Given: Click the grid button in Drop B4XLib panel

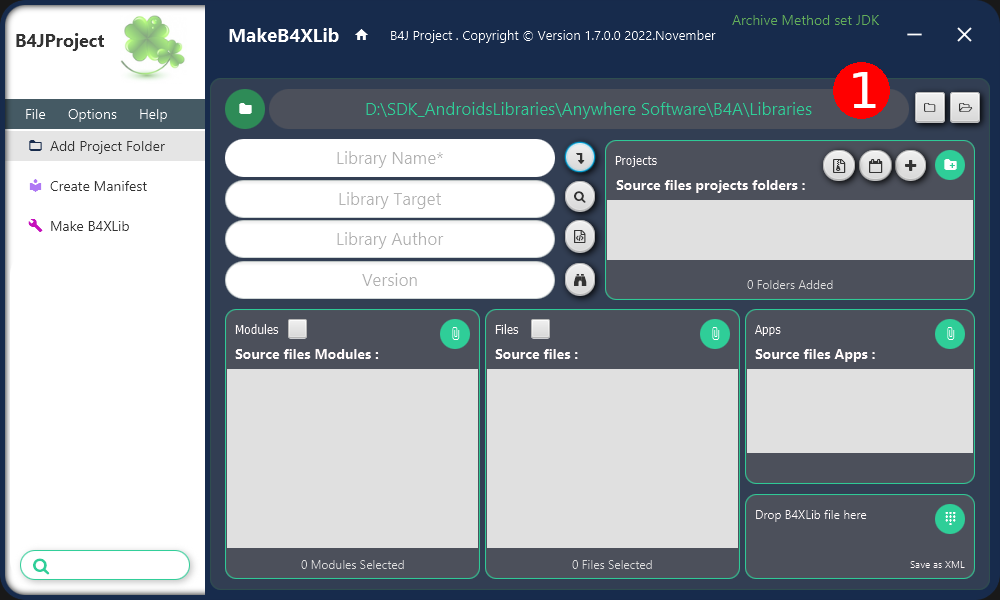Looking at the screenshot, I should point(950,518).
